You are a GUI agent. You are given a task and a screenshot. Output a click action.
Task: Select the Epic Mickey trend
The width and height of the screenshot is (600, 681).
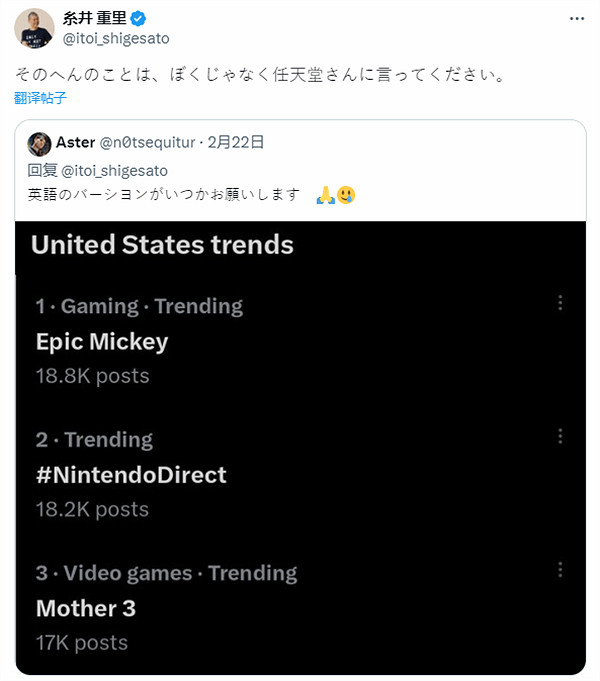click(x=102, y=341)
